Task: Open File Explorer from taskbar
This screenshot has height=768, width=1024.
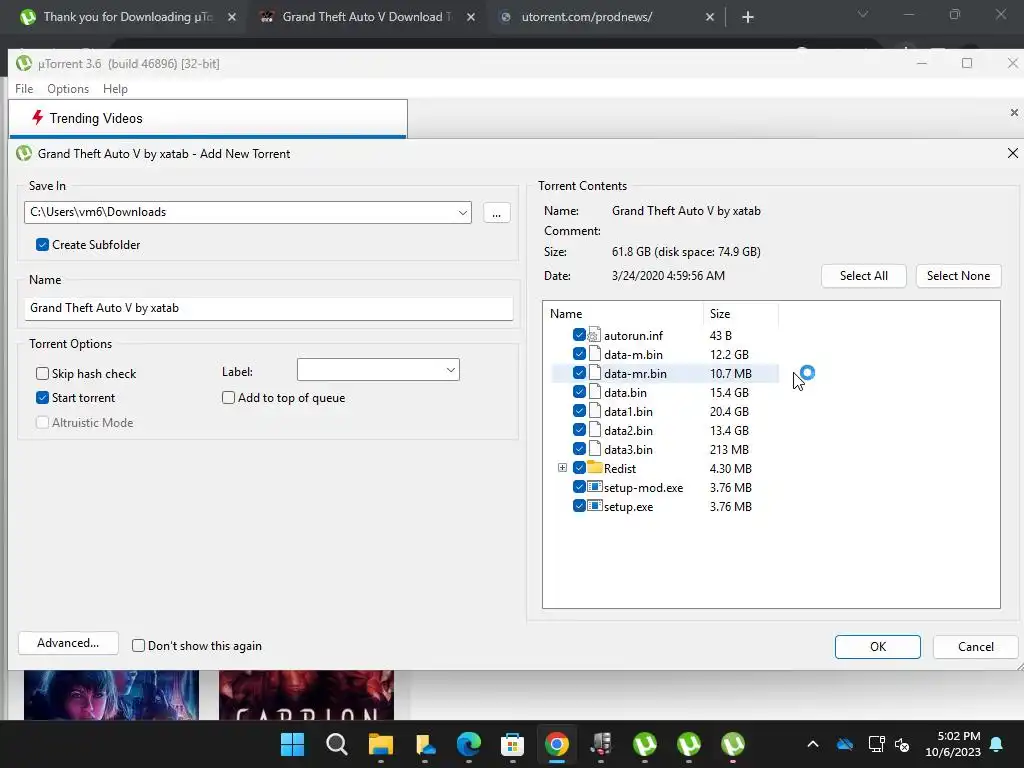Action: pyautogui.click(x=381, y=744)
